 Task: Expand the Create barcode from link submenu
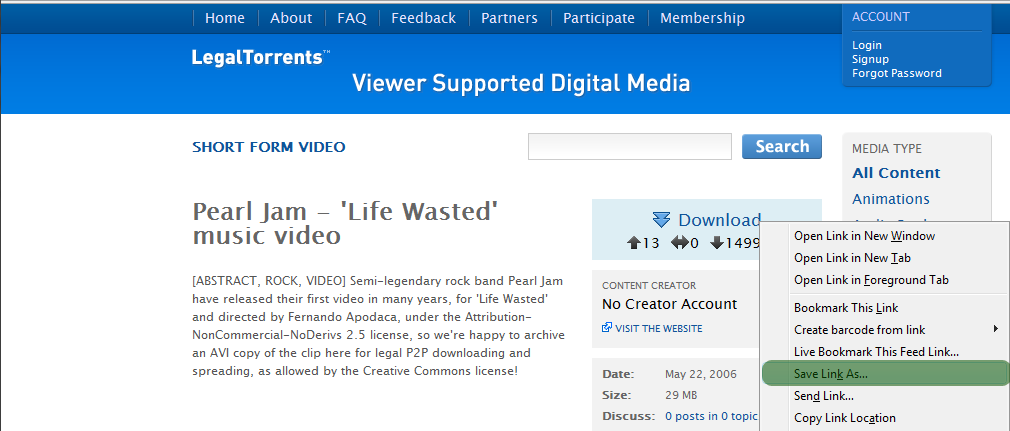coord(995,330)
